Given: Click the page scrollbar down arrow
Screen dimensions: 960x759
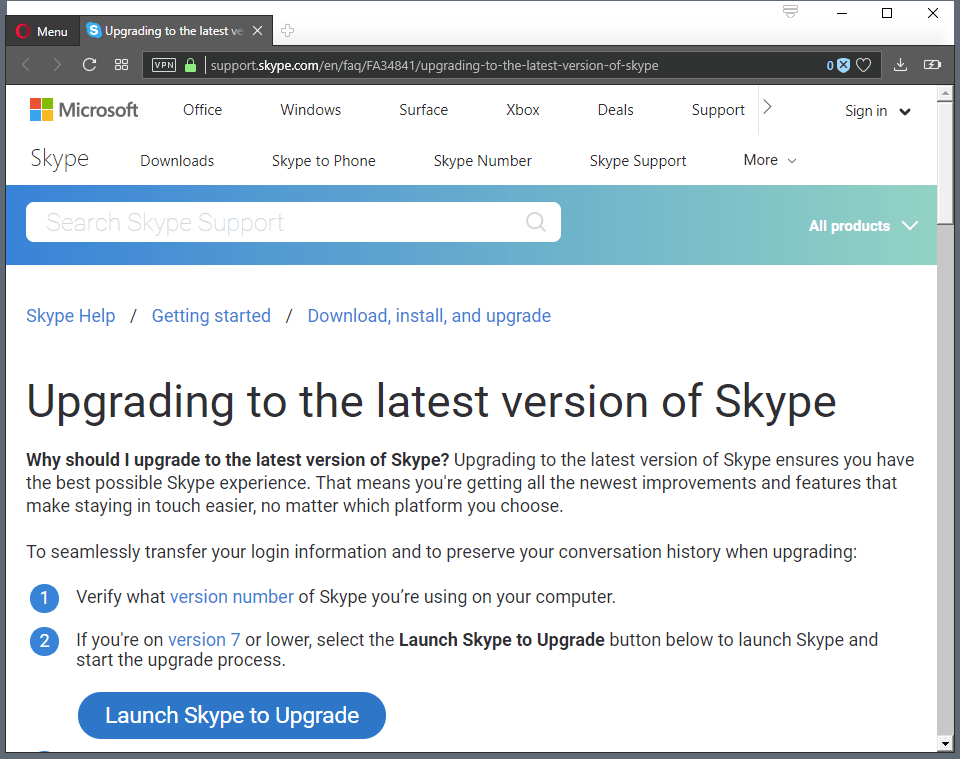Looking at the screenshot, I should tap(945, 743).
